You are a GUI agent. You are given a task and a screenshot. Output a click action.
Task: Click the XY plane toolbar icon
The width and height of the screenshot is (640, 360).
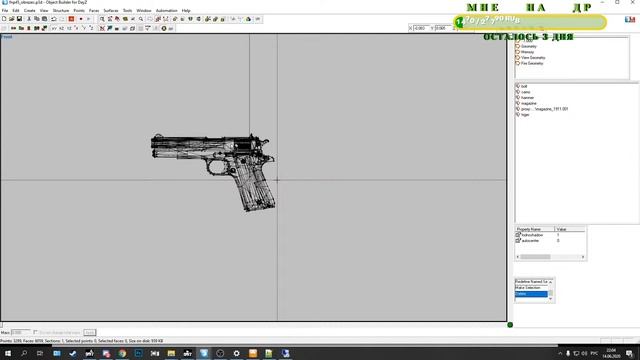pos(54,29)
